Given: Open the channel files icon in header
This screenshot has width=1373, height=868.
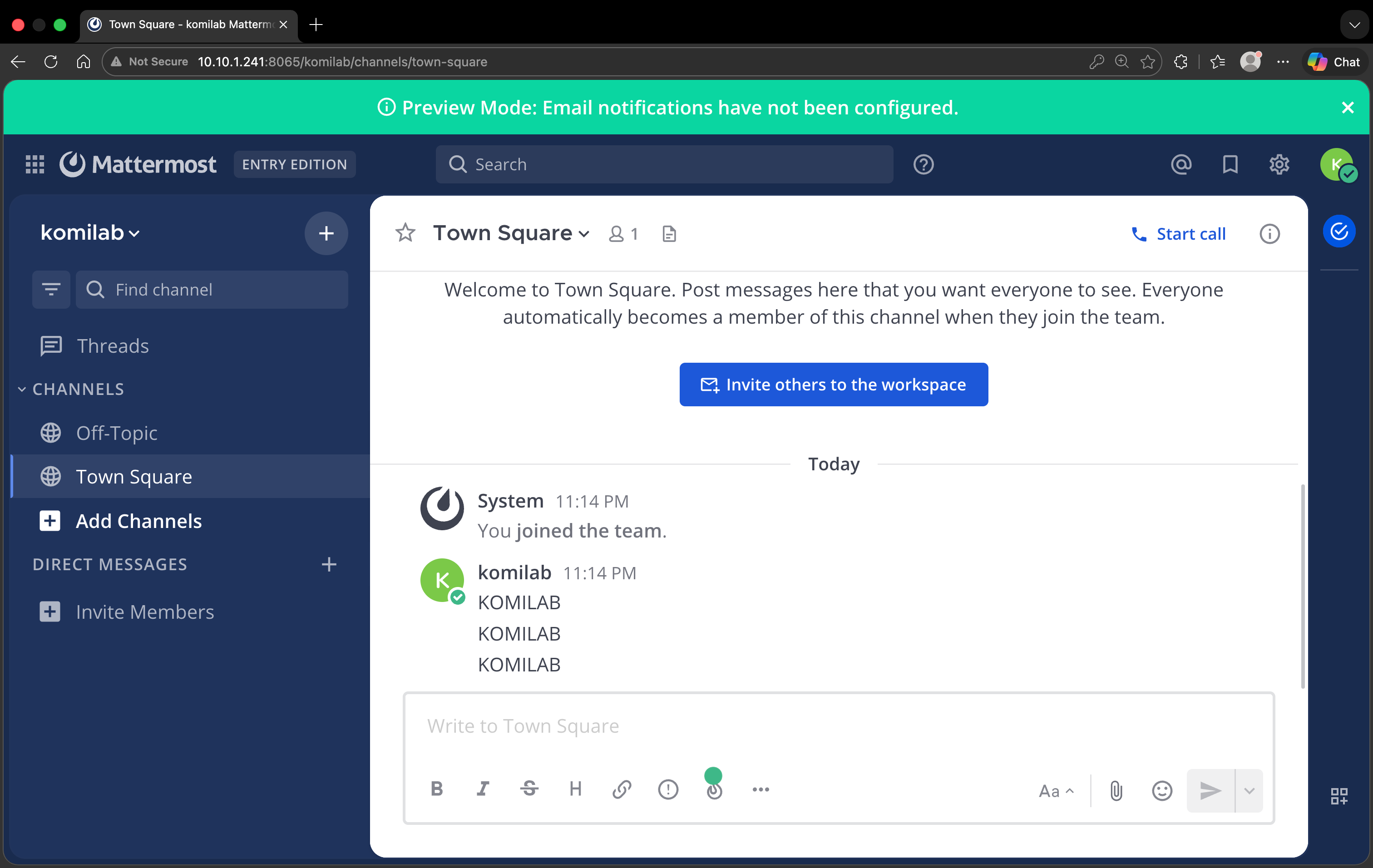Looking at the screenshot, I should [x=669, y=234].
